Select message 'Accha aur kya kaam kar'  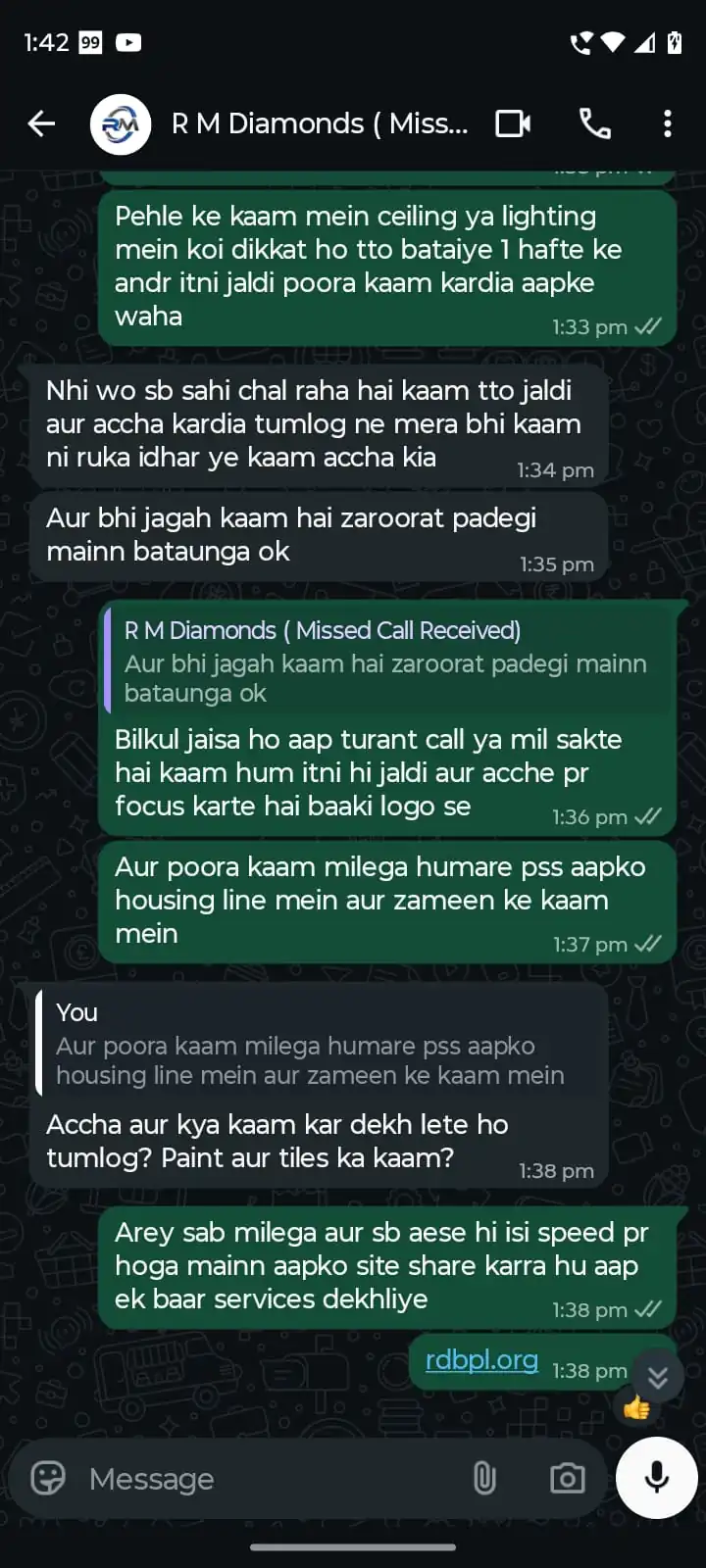coord(319,1086)
